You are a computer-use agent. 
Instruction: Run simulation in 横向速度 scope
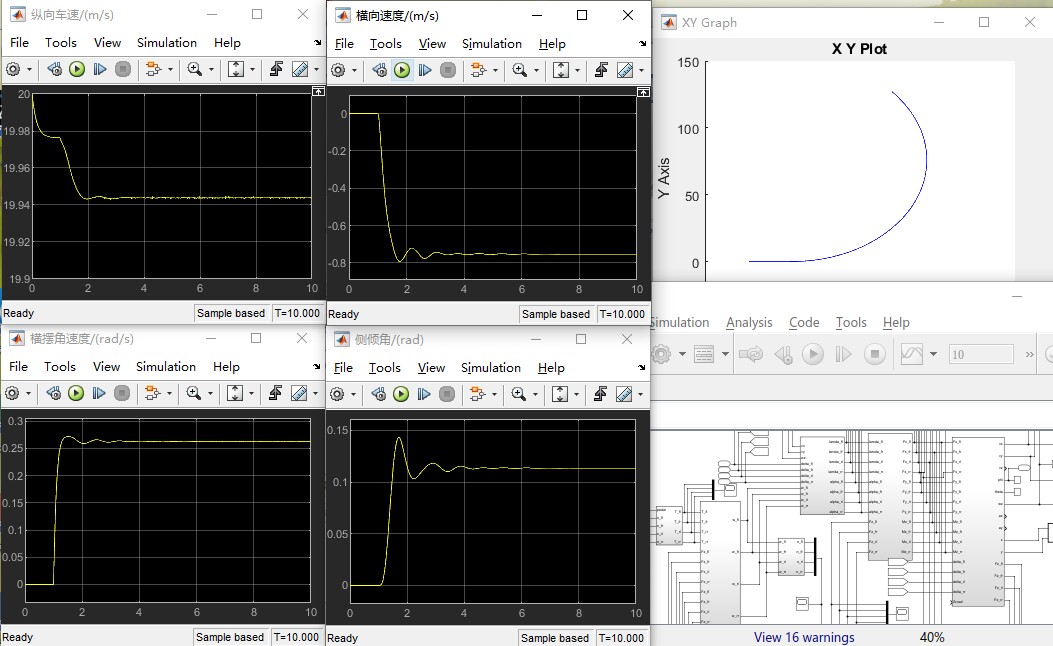402,71
